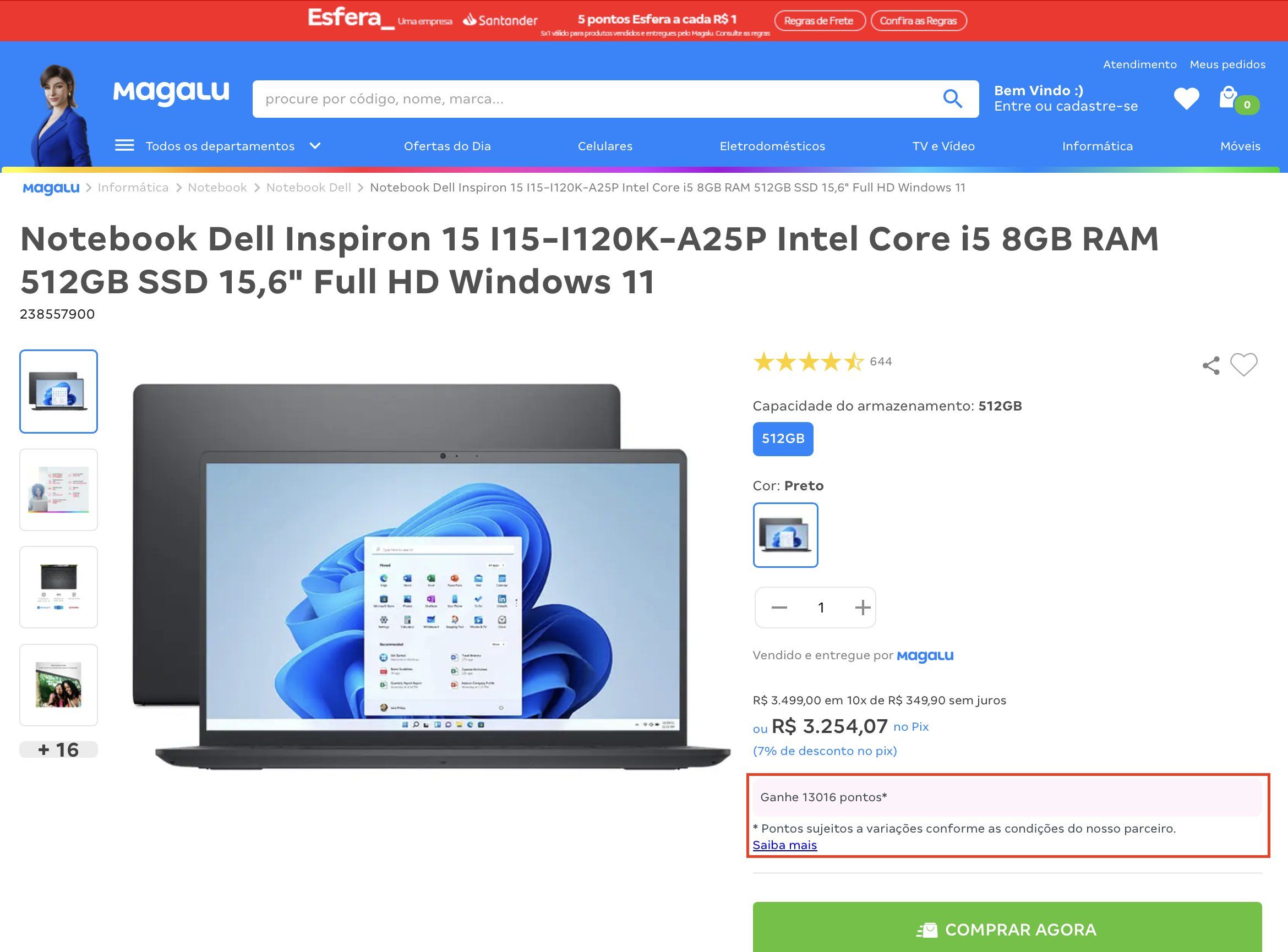Open the Saiba mais link

(x=784, y=845)
